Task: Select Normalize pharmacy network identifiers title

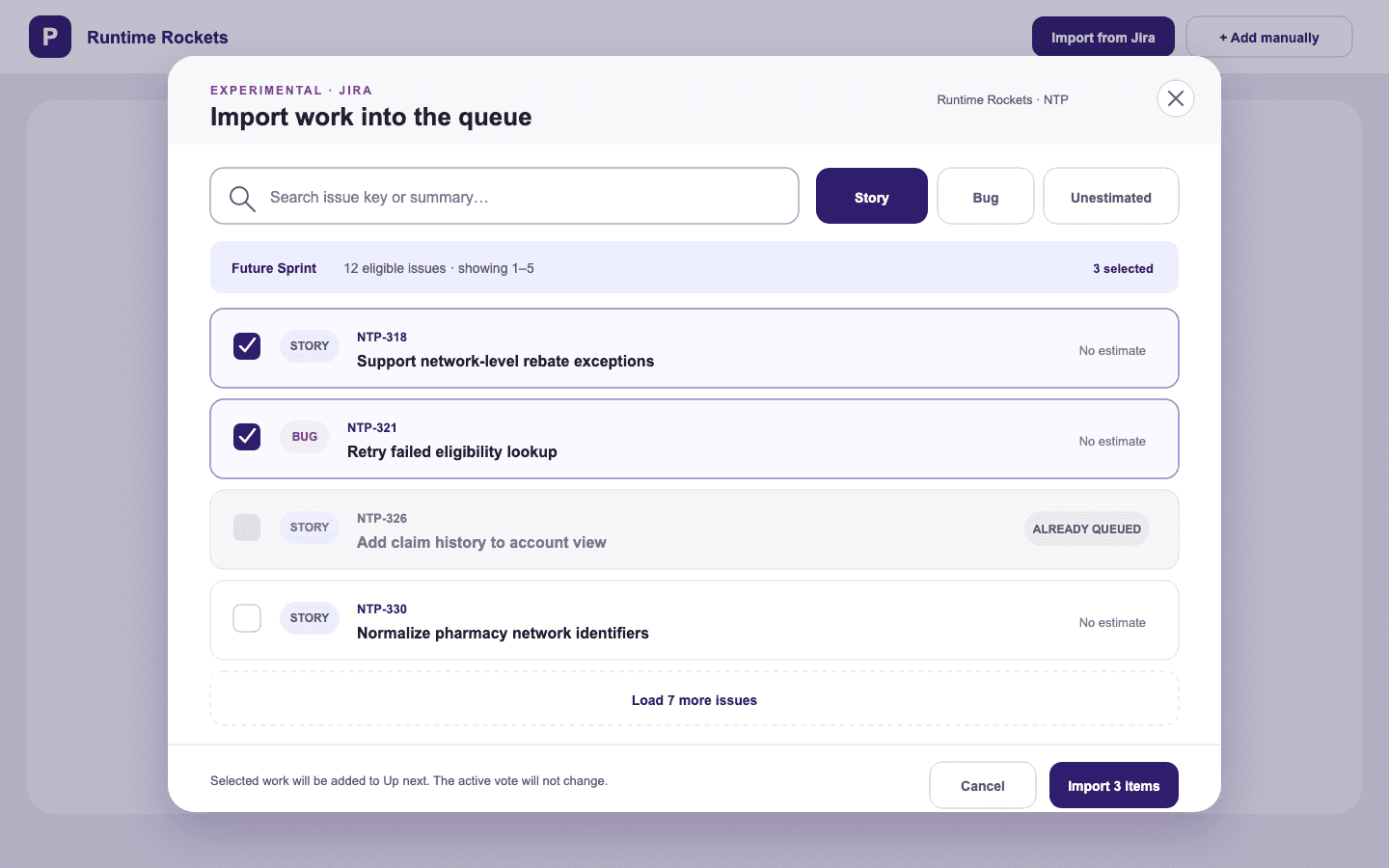Action: 503,633
